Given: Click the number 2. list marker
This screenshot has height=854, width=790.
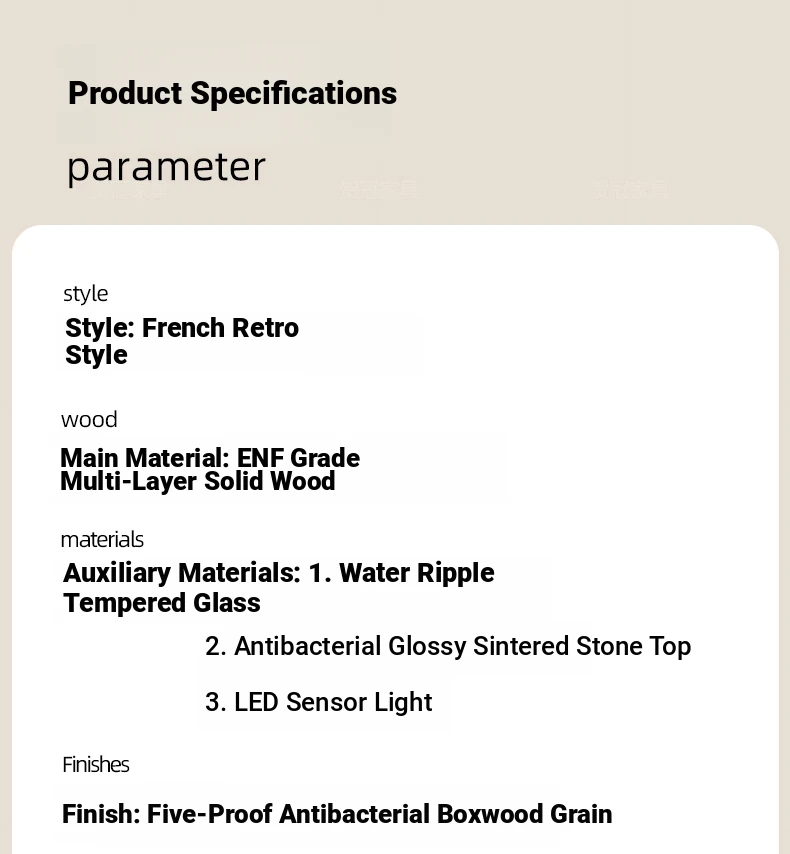Looking at the screenshot, I should (216, 646).
